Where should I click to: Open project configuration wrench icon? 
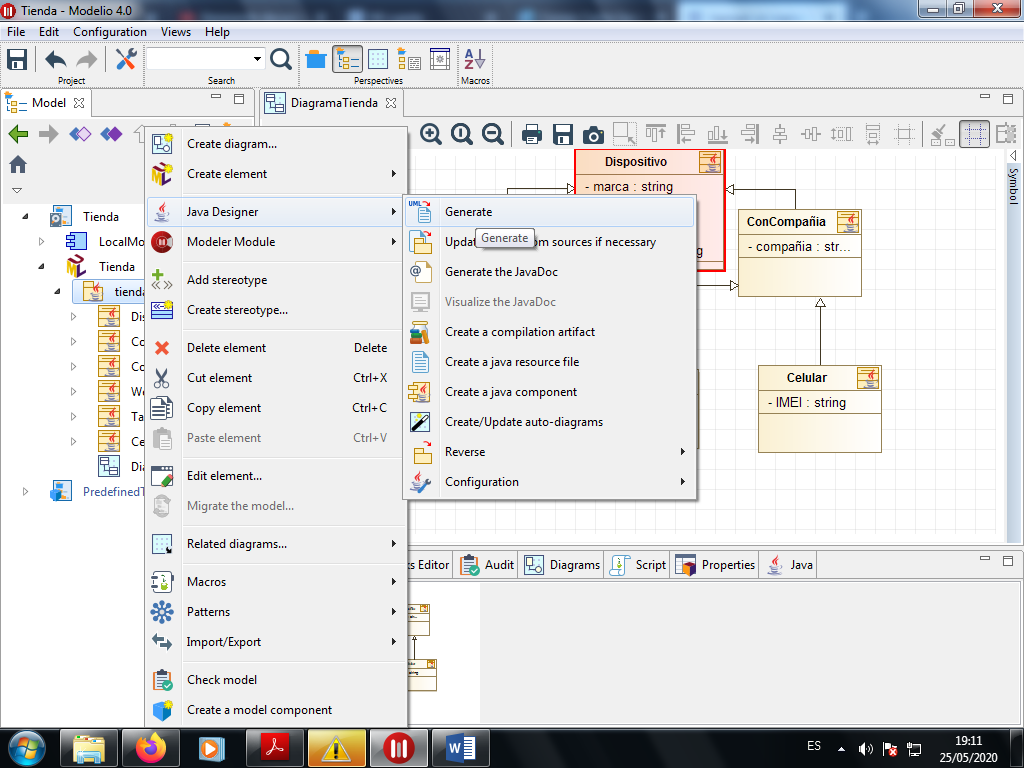[125, 59]
